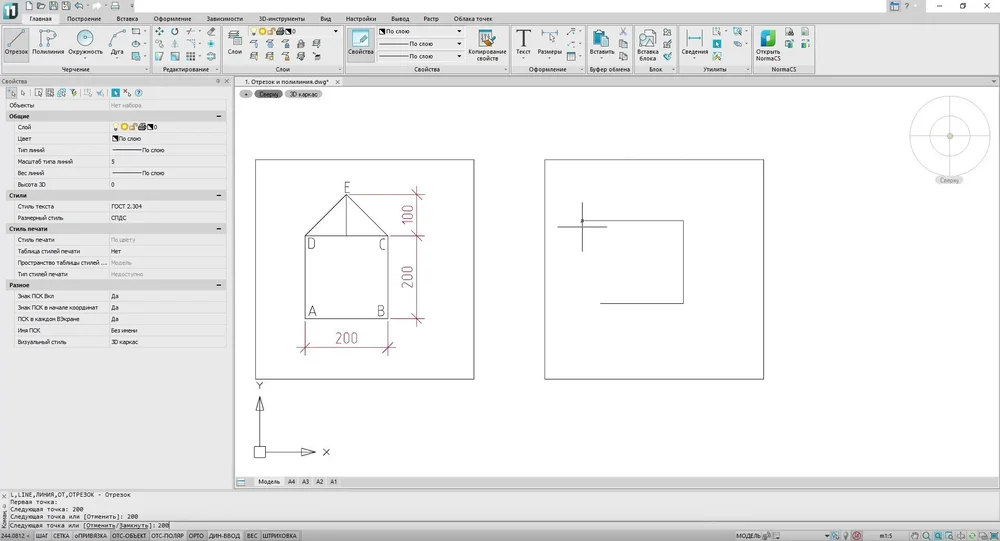Open the color По слою dropdown in ribbon

[x=460, y=31]
